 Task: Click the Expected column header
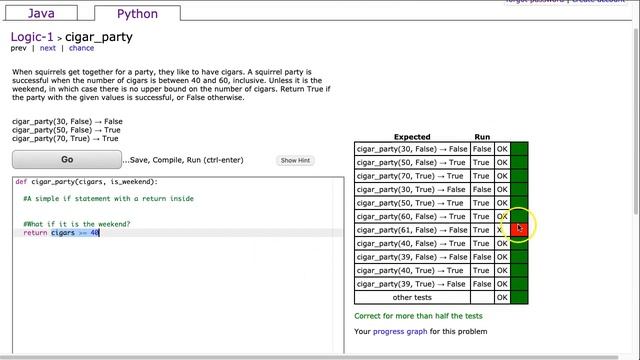[412, 137]
